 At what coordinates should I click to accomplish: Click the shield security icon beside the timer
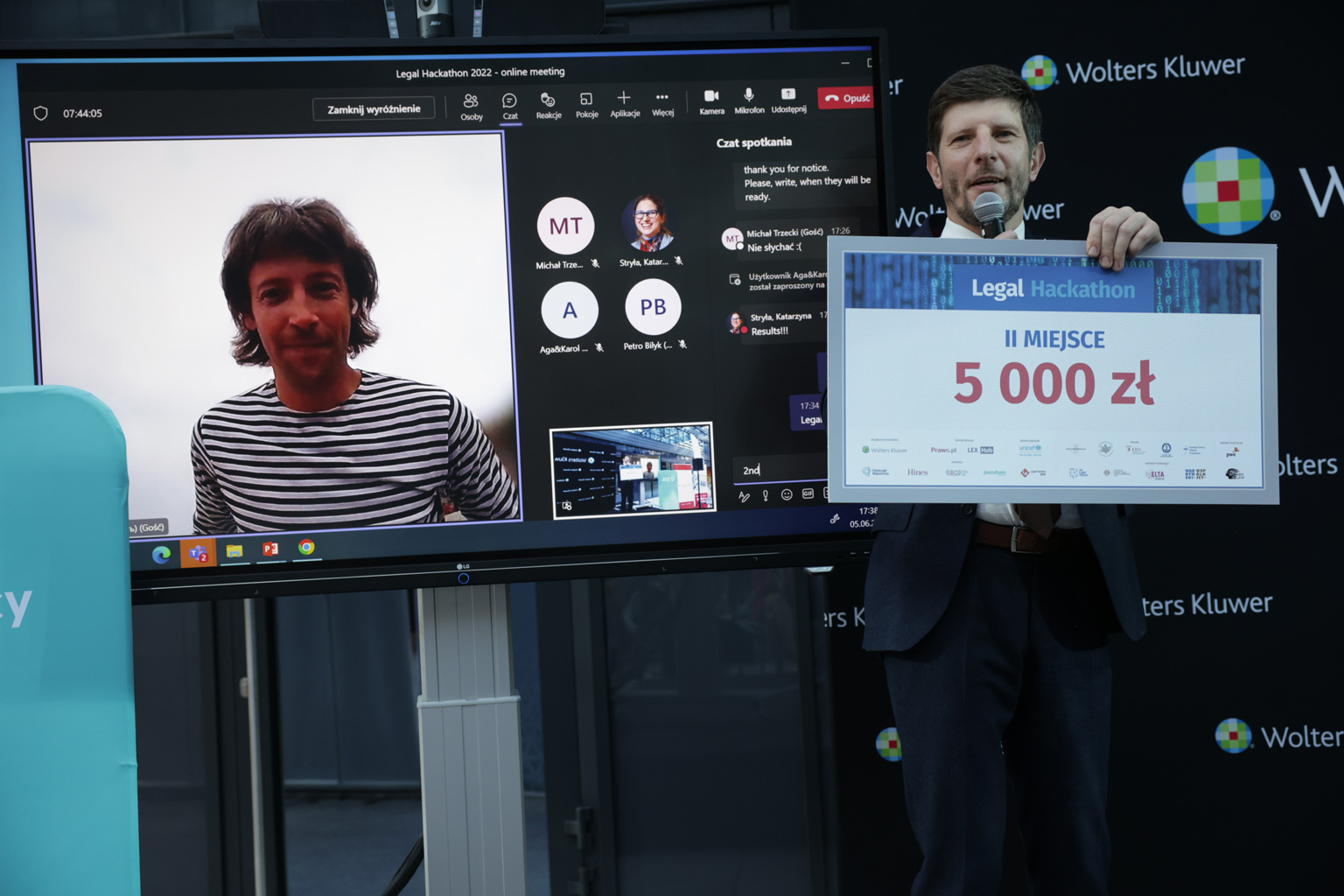pos(40,114)
